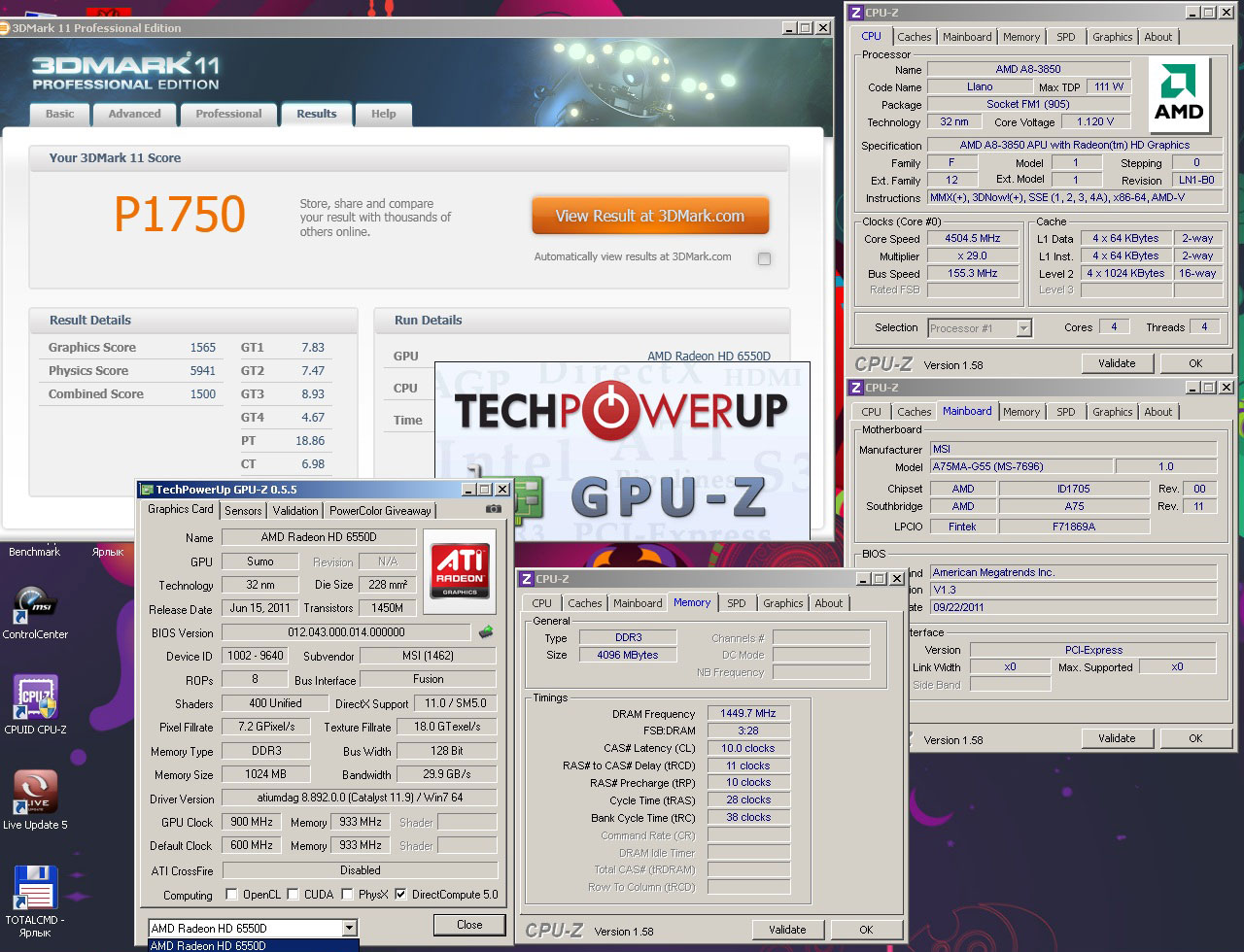
Task: Click OK in the CPU-Z Mainboard window
Action: 1195,738
